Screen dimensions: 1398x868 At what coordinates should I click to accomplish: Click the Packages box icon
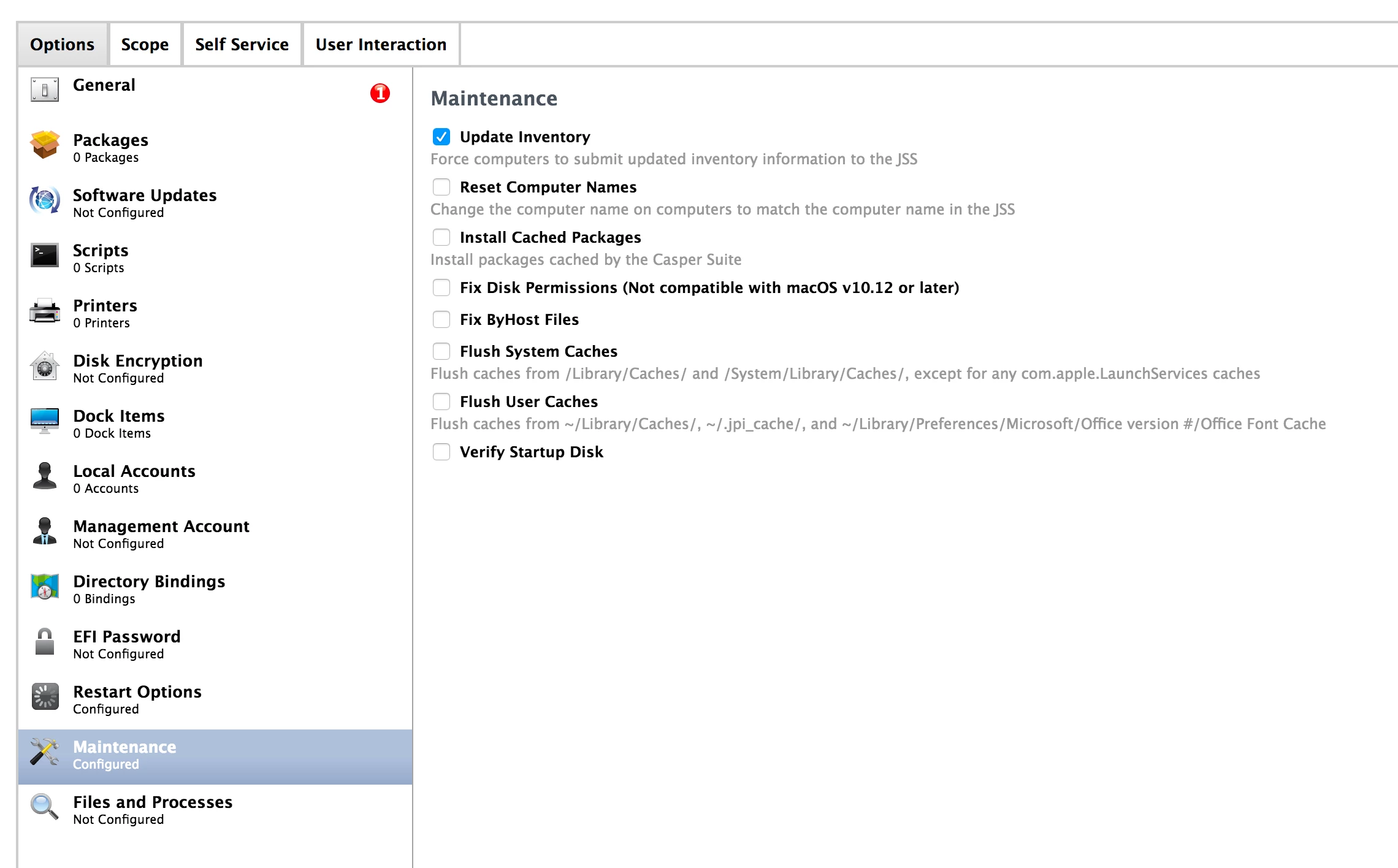click(x=45, y=145)
